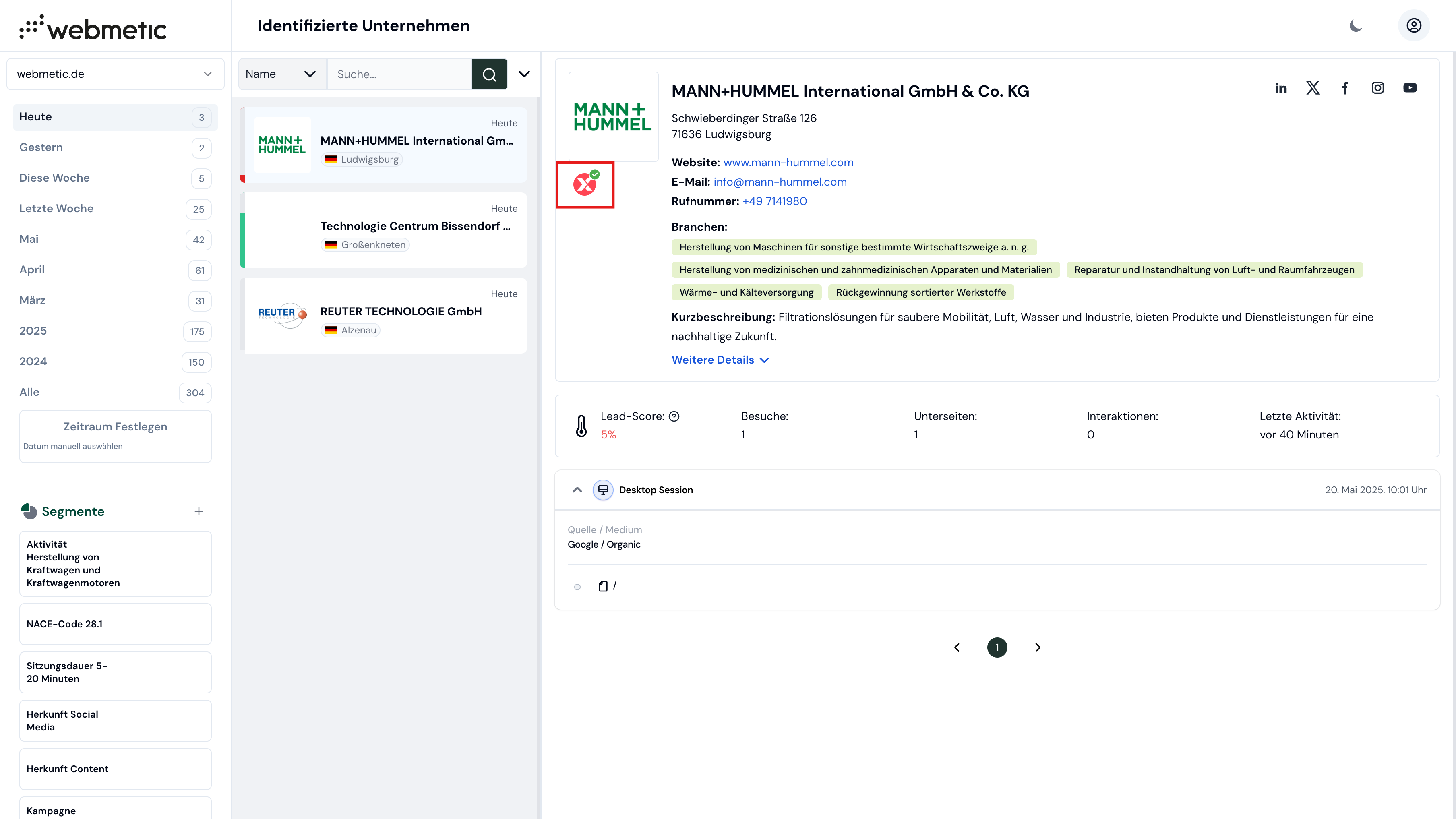Screen dimensions: 1456x819
Task: Click the Rückgewinnung sortierter Werkstoffe tag
Action: pyautogui.click(x=921, y=292)
